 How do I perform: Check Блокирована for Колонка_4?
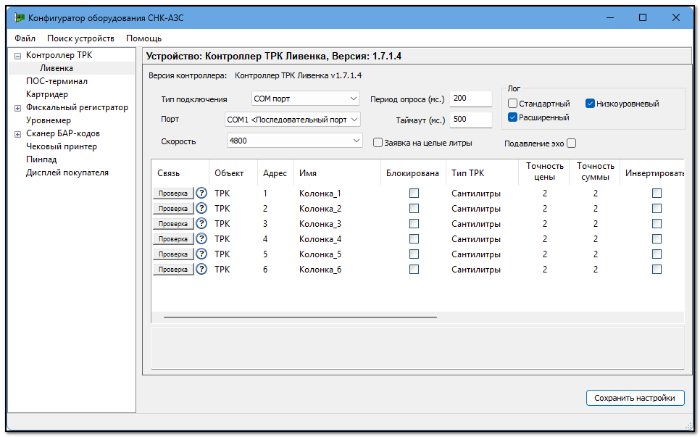[x=414, y=239]
